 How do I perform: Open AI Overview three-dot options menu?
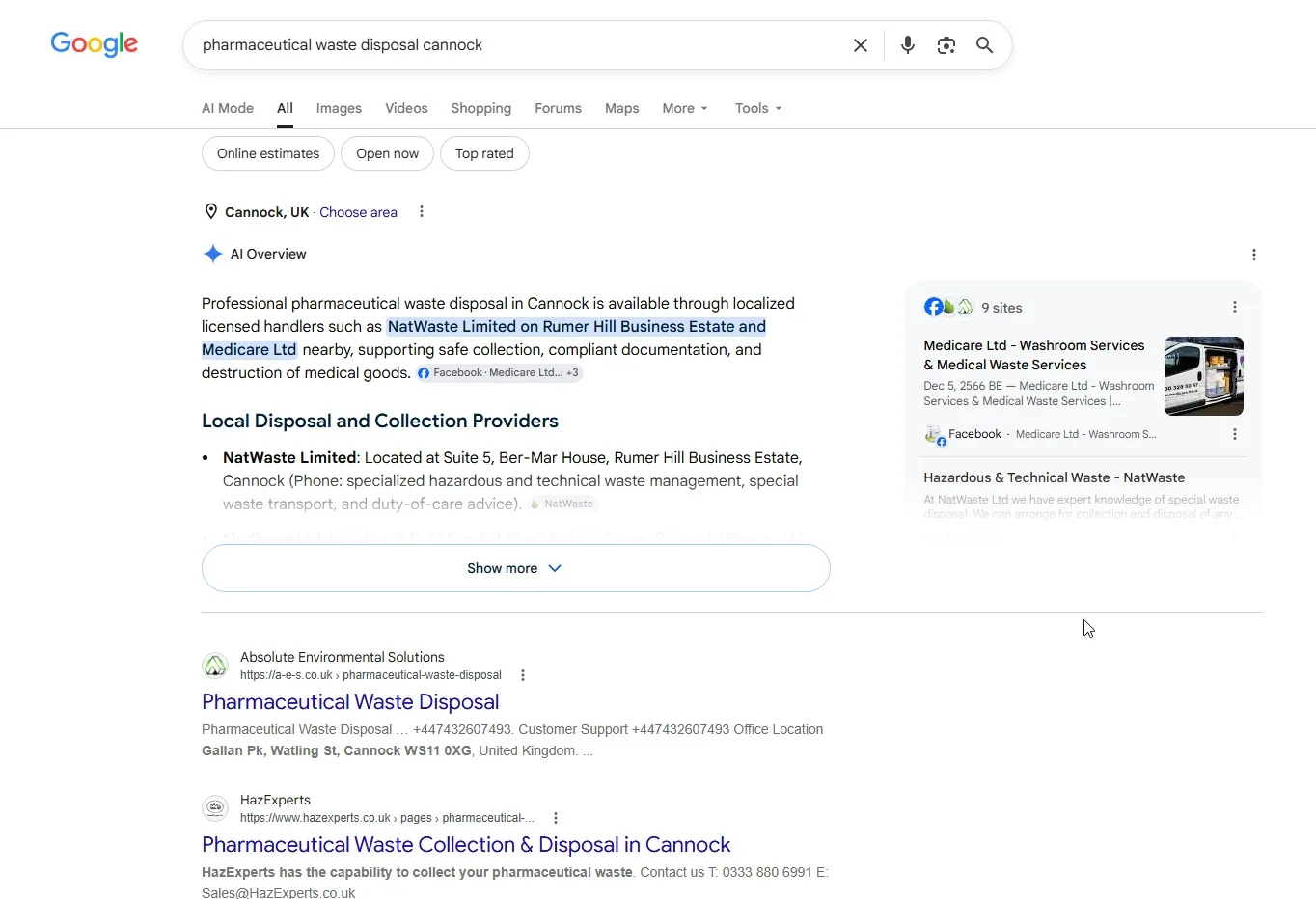1254,255
